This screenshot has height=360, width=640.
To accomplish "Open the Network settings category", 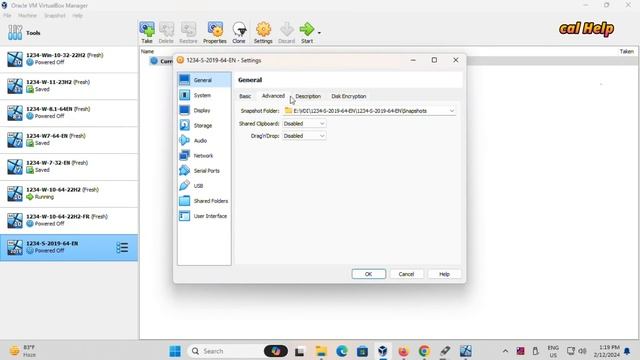I will pos(204,156).
